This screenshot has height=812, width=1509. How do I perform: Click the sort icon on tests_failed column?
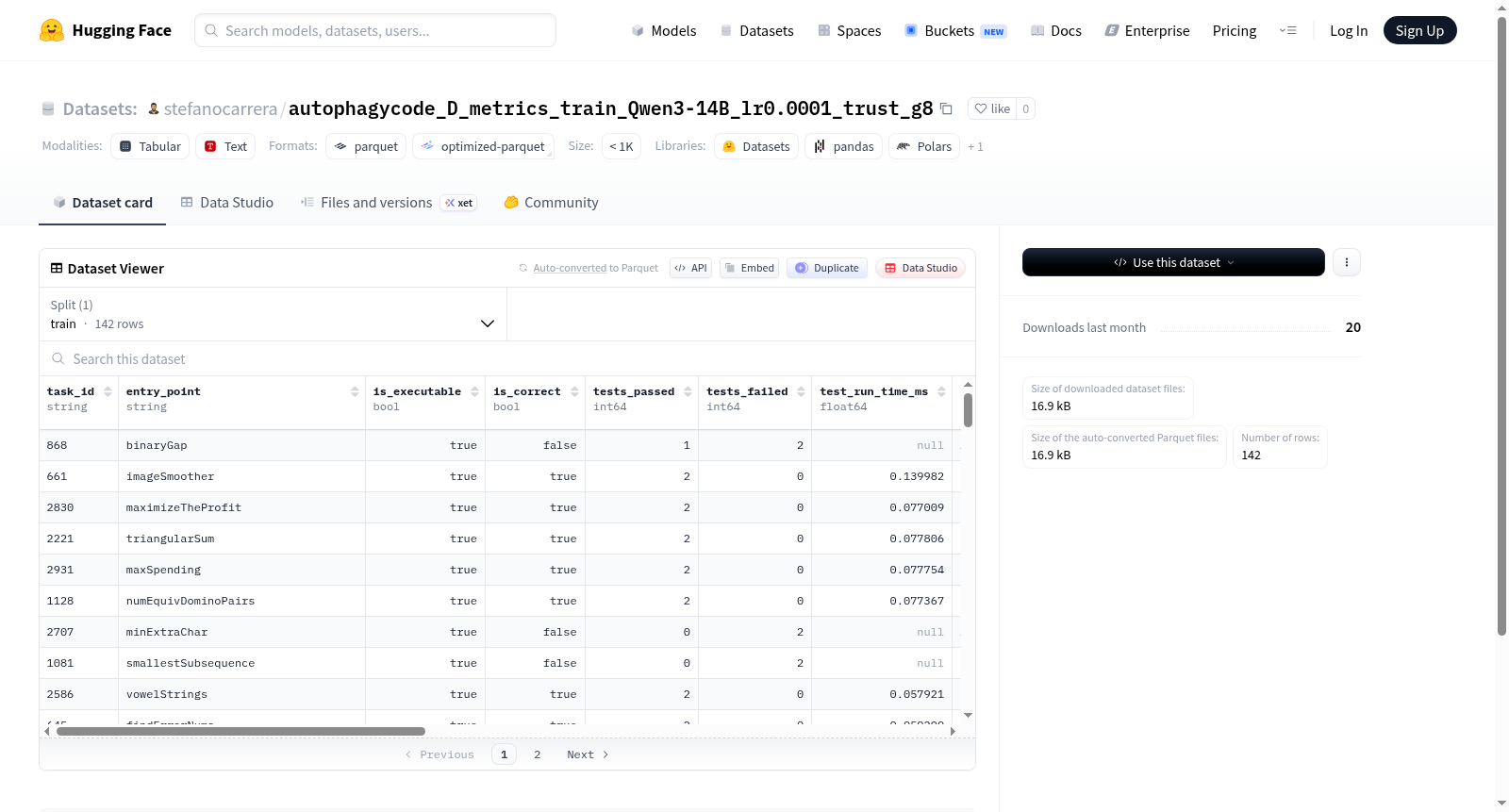point(801,391)
